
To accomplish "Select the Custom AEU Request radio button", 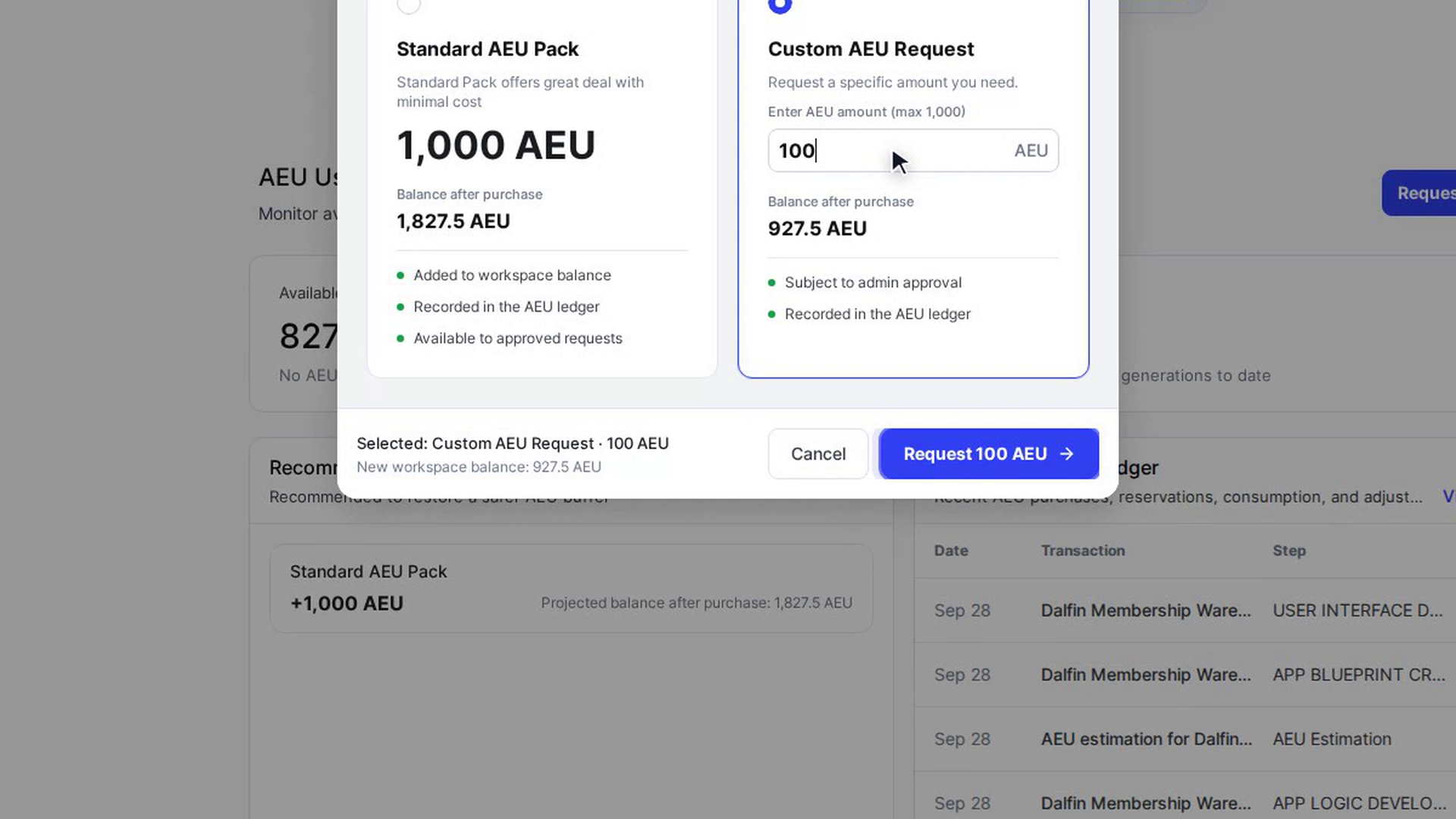I will [x=780, y=6].
